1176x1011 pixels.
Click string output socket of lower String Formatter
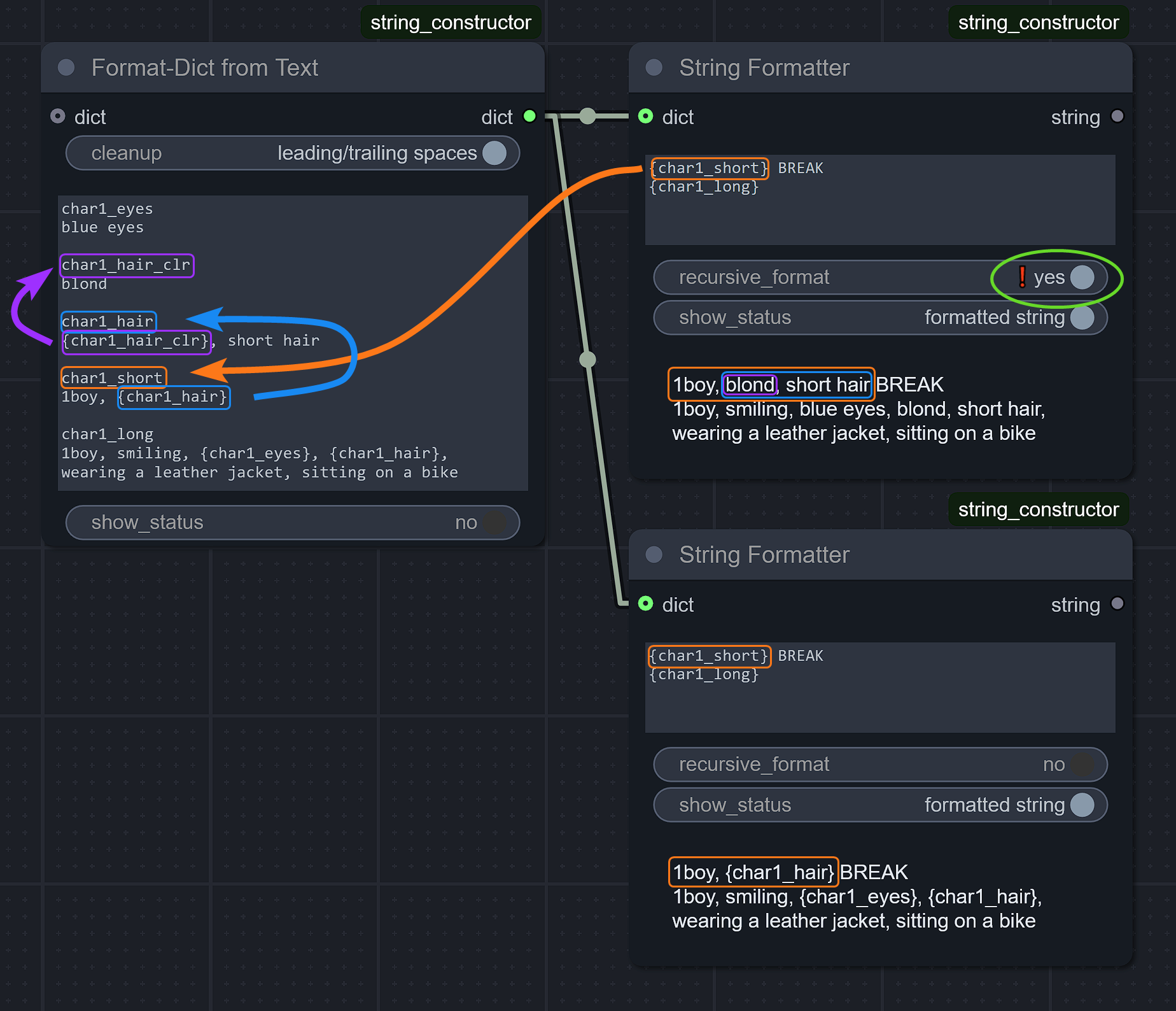(x=1117, y=604)
